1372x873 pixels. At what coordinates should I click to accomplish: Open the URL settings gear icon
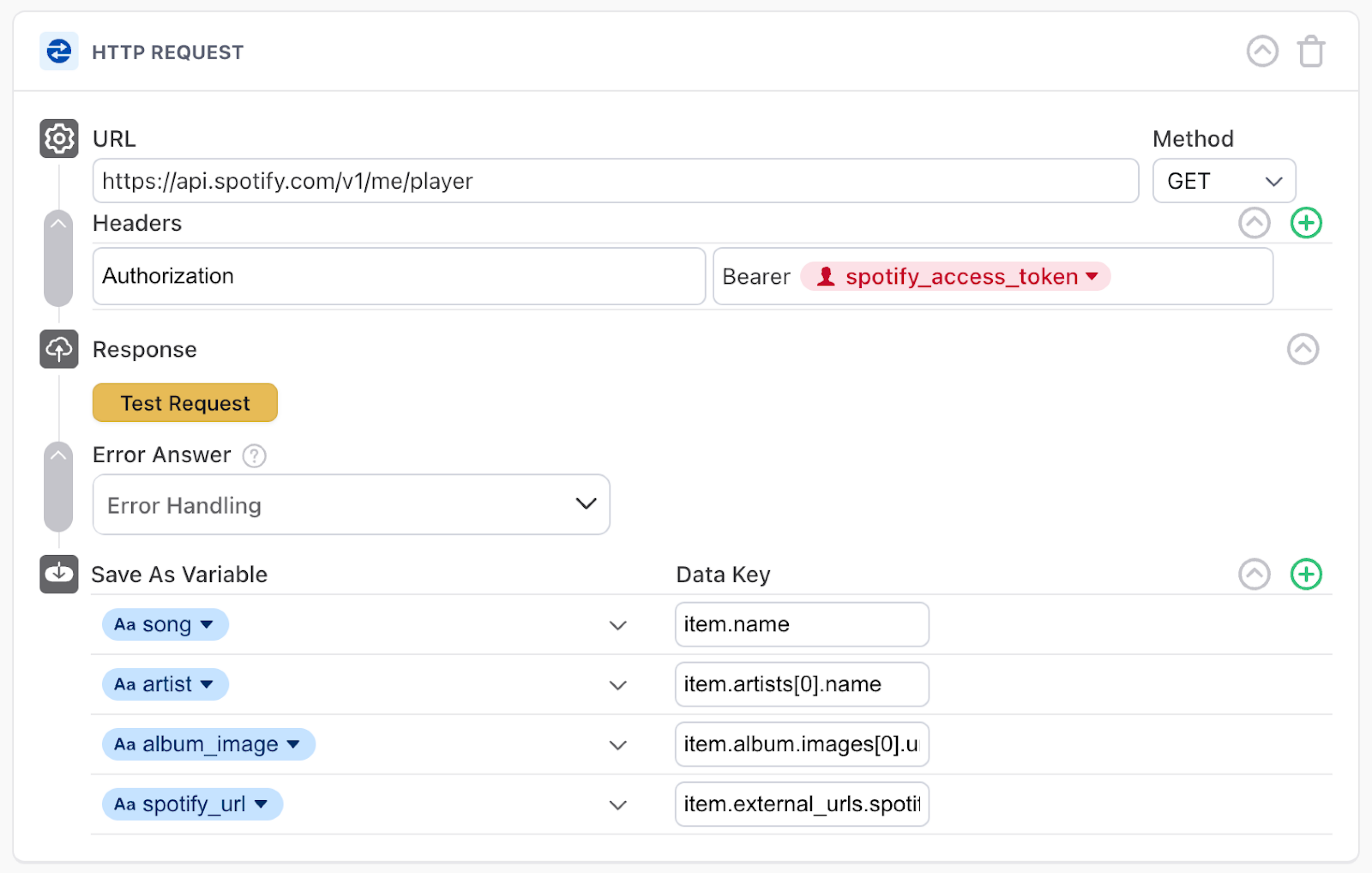59,138
